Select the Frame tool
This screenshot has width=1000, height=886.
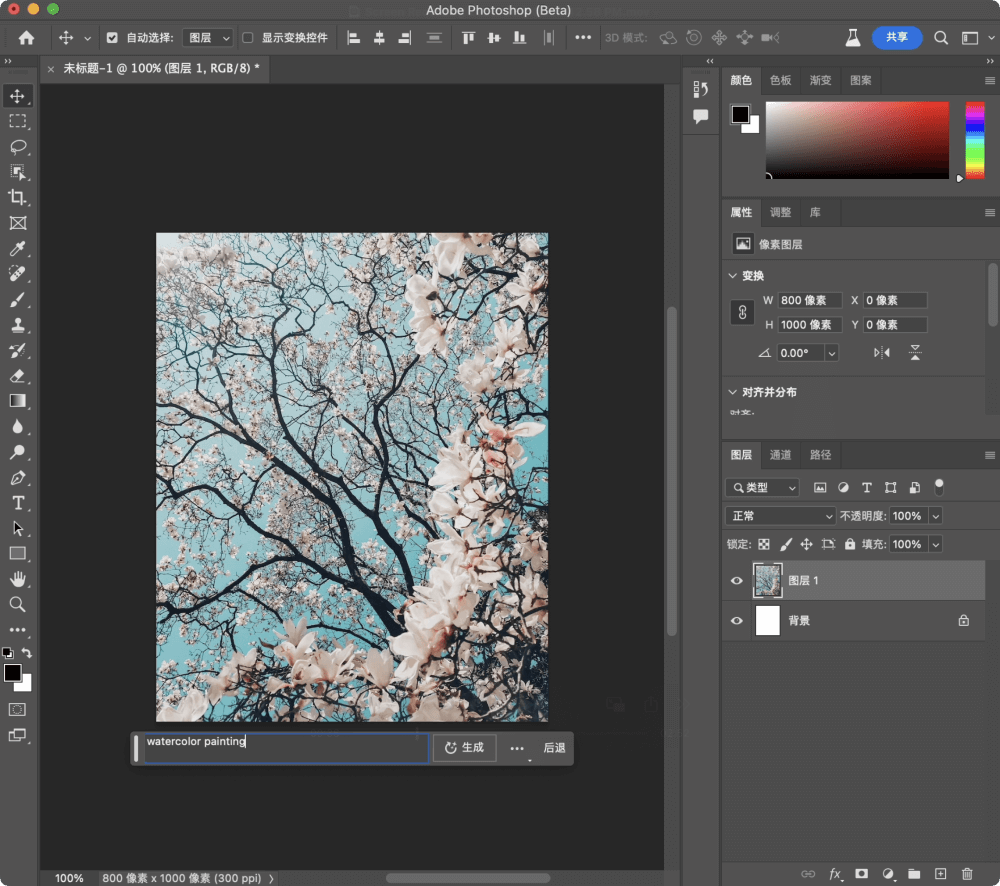coord(17,223)
